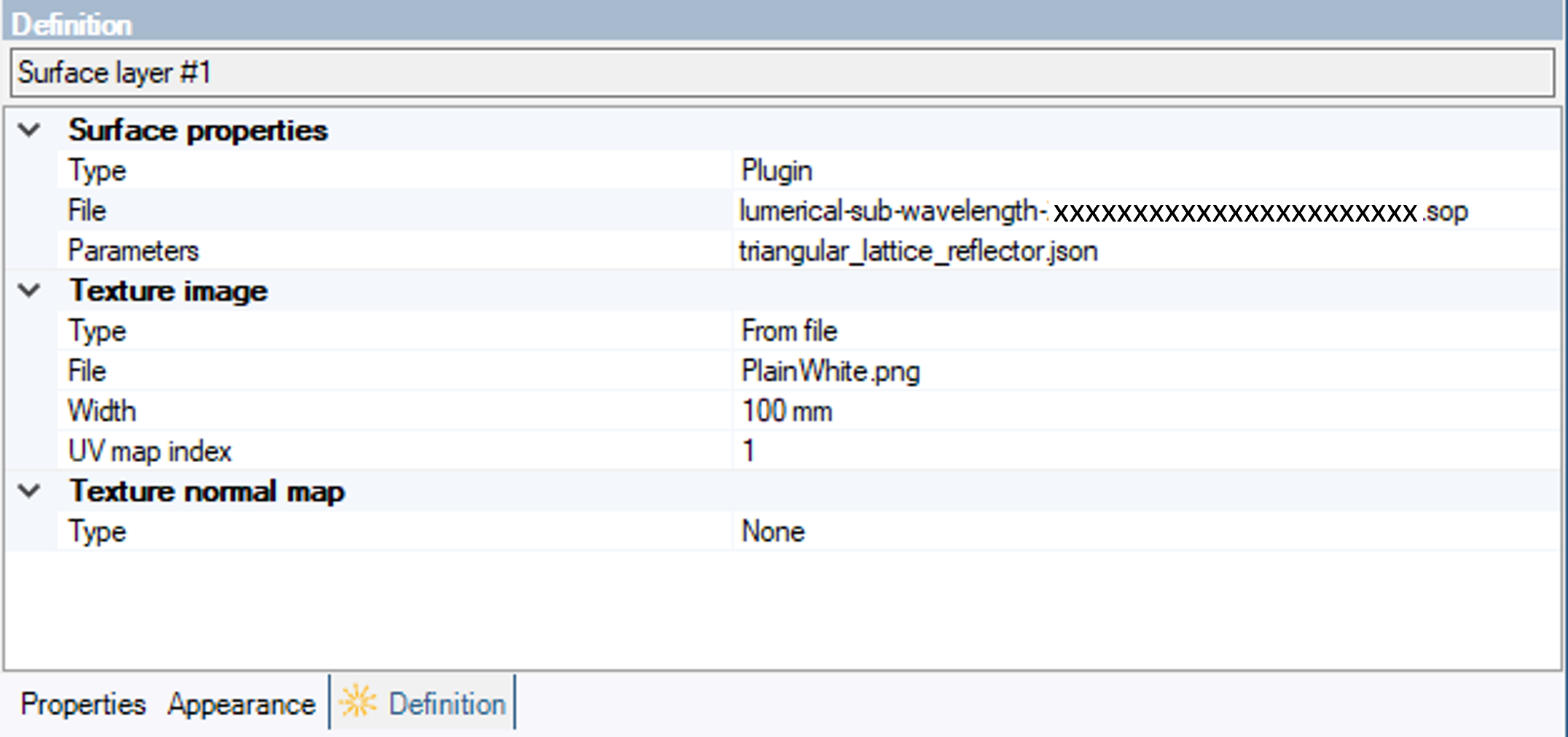The image size is (1568, 737).
Task: Select the Type label under Surface properties
Action: (97, 171)
